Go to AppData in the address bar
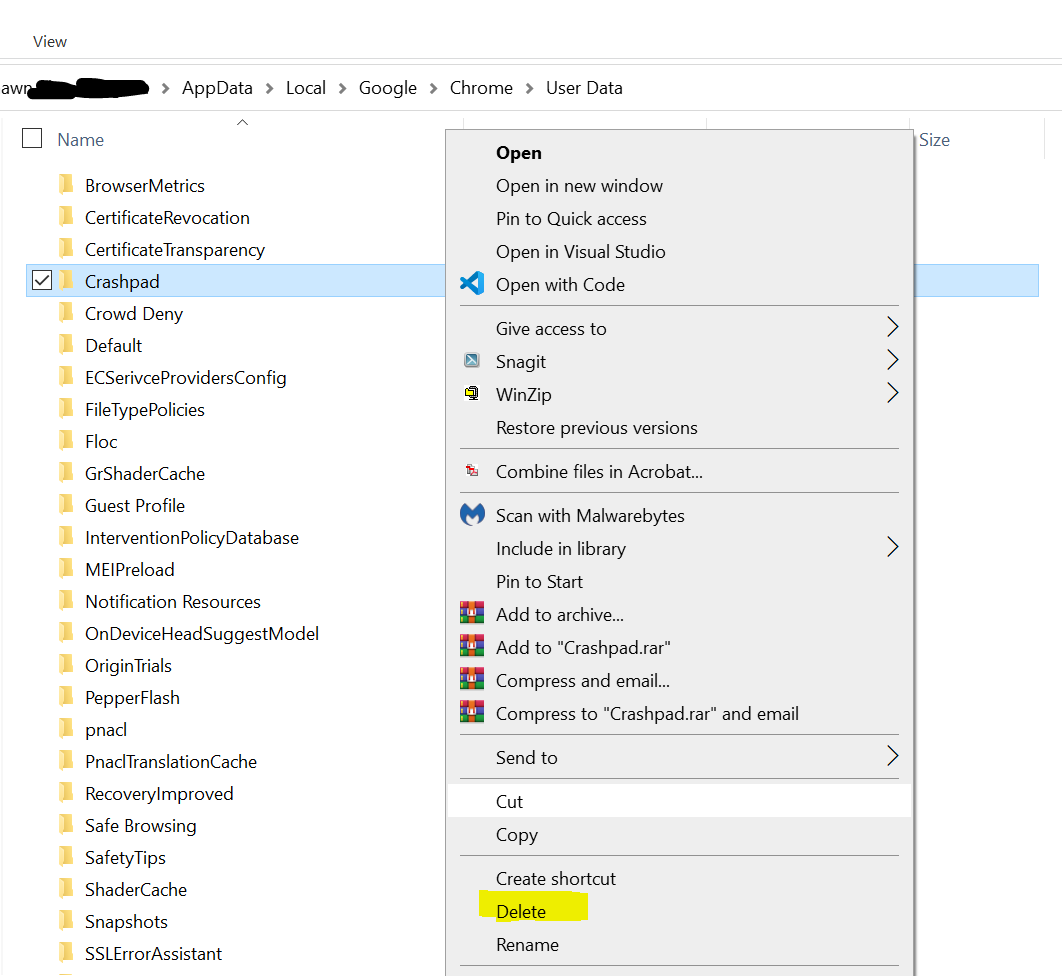 217,88
